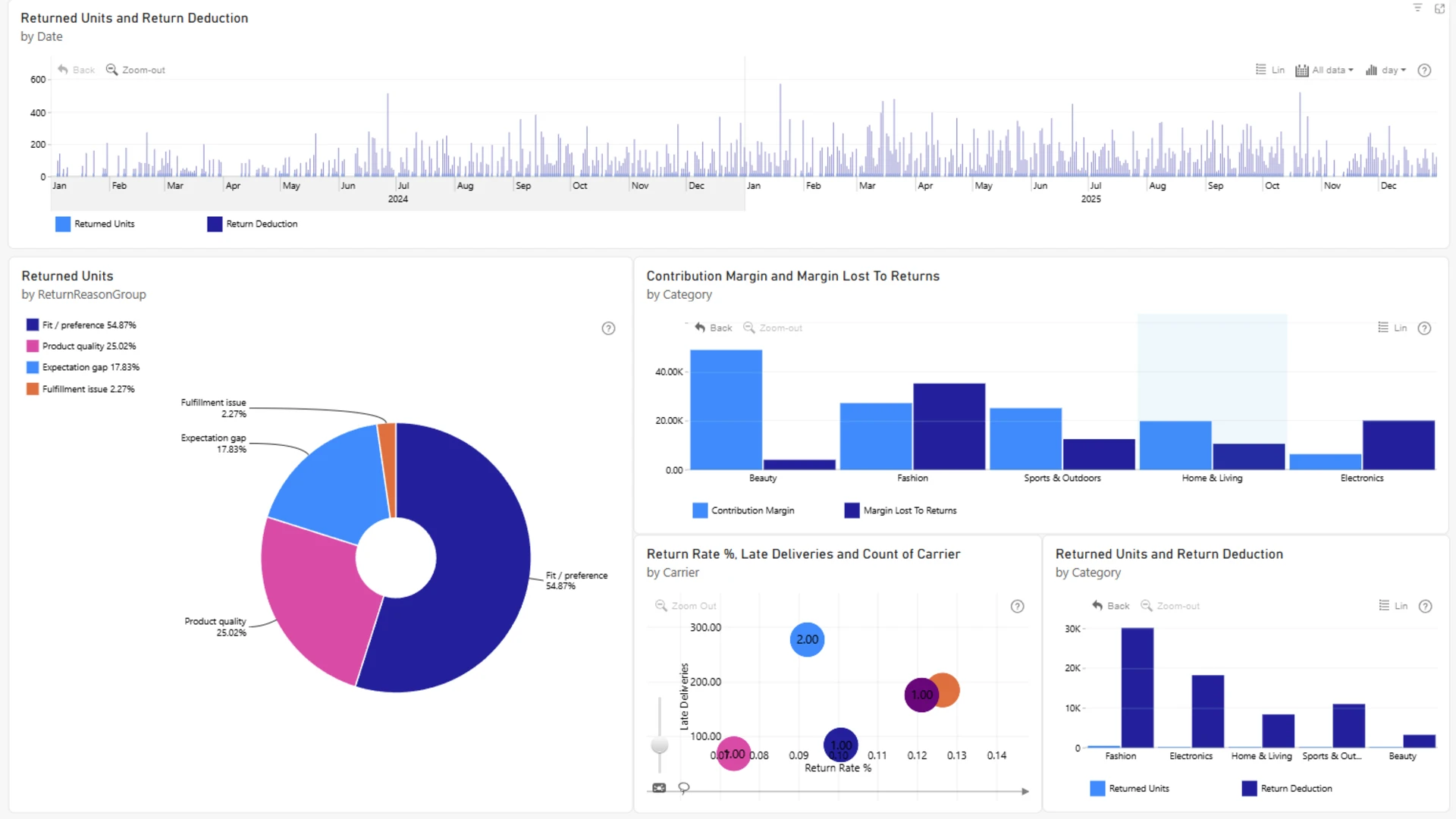Click the Fashion Return Deduction bar

point(1137,688)
